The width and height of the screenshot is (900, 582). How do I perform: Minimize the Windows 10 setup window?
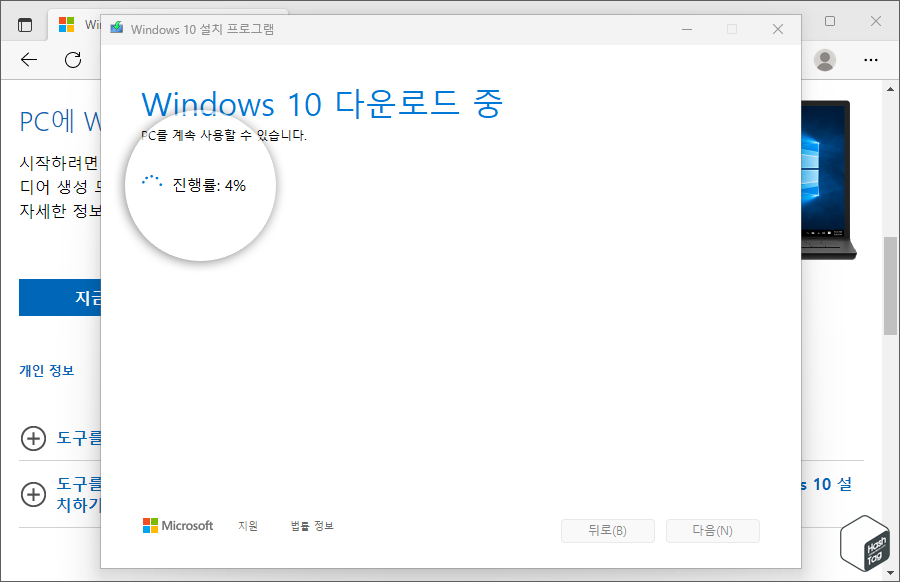686,29
